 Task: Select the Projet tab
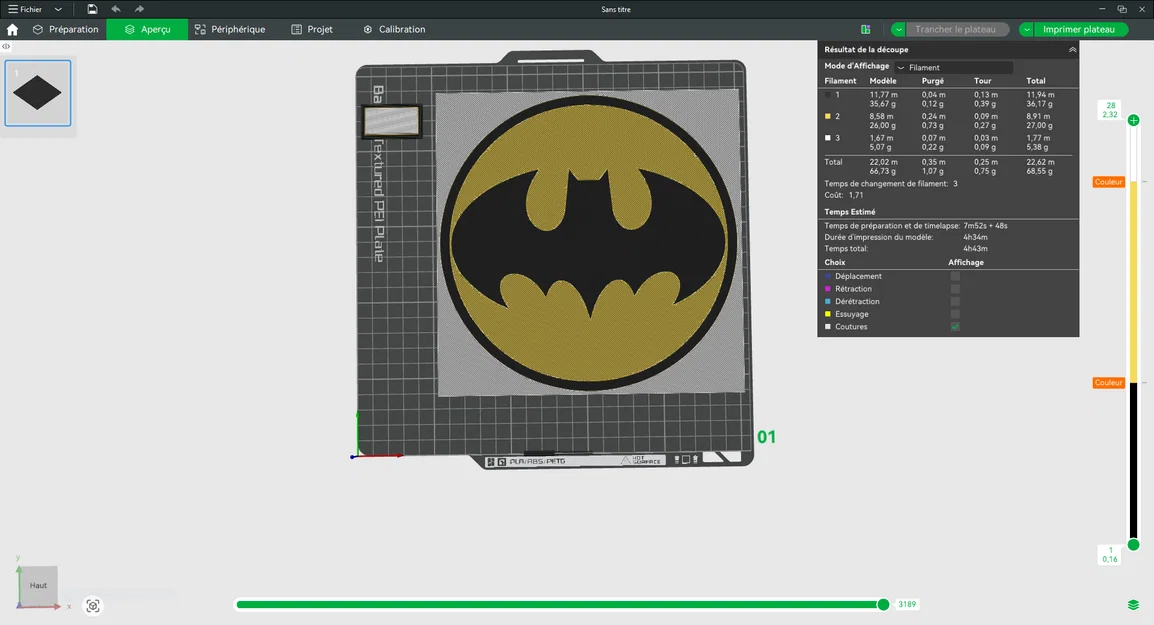(313, 29)
